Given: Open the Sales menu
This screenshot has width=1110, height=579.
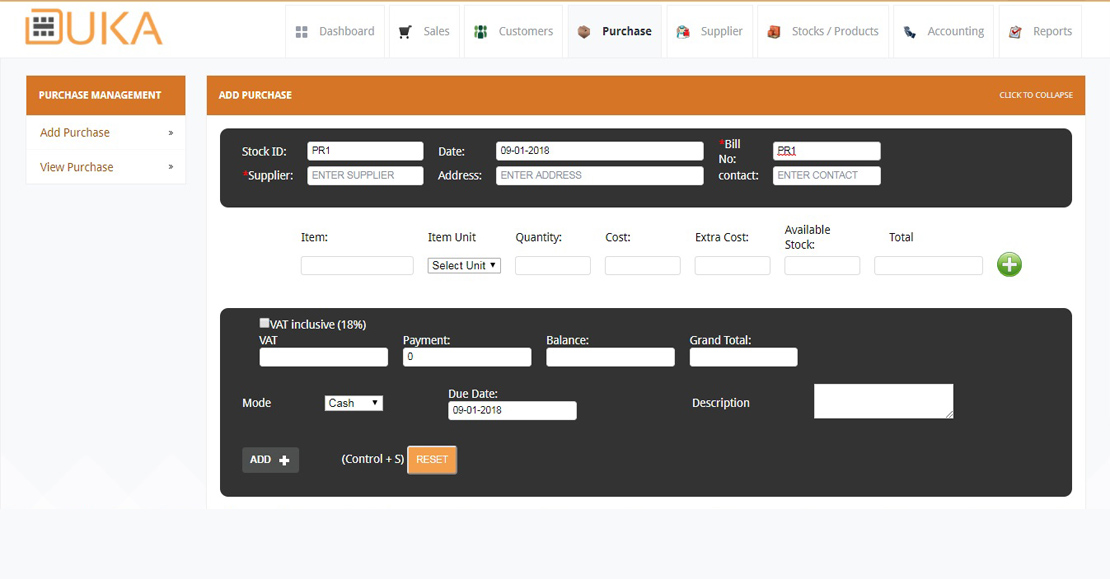Looking at the screenshot, I should point(424,31).
